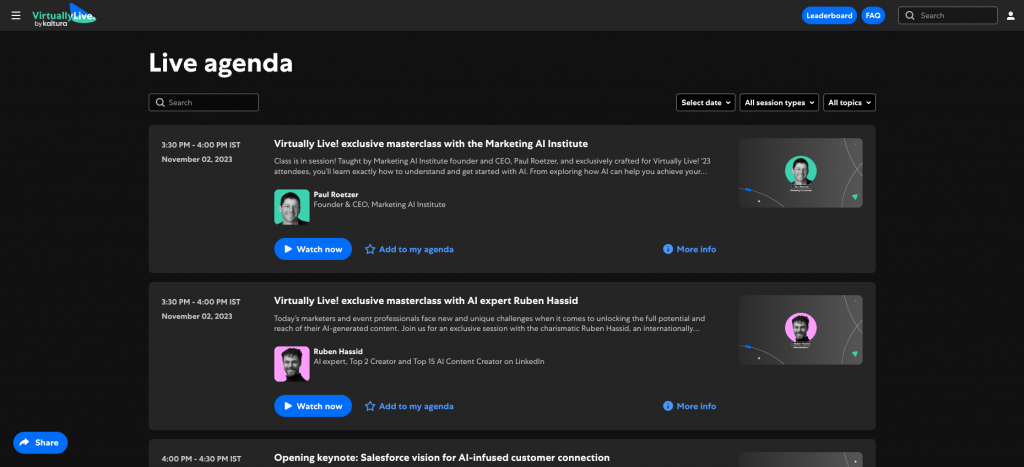
Task: Click Ruben Hassid's profile photo
Action: [291, 364]
